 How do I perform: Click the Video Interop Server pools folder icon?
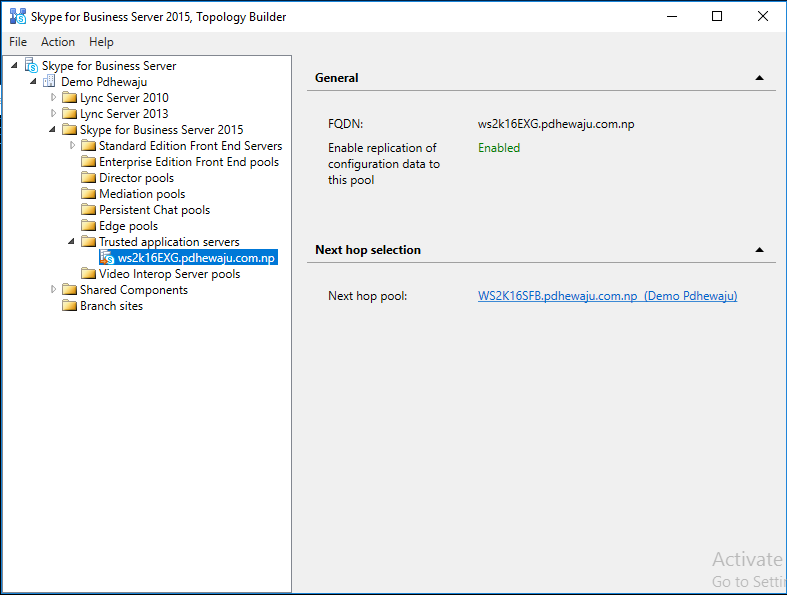click(x=88, y=274)
